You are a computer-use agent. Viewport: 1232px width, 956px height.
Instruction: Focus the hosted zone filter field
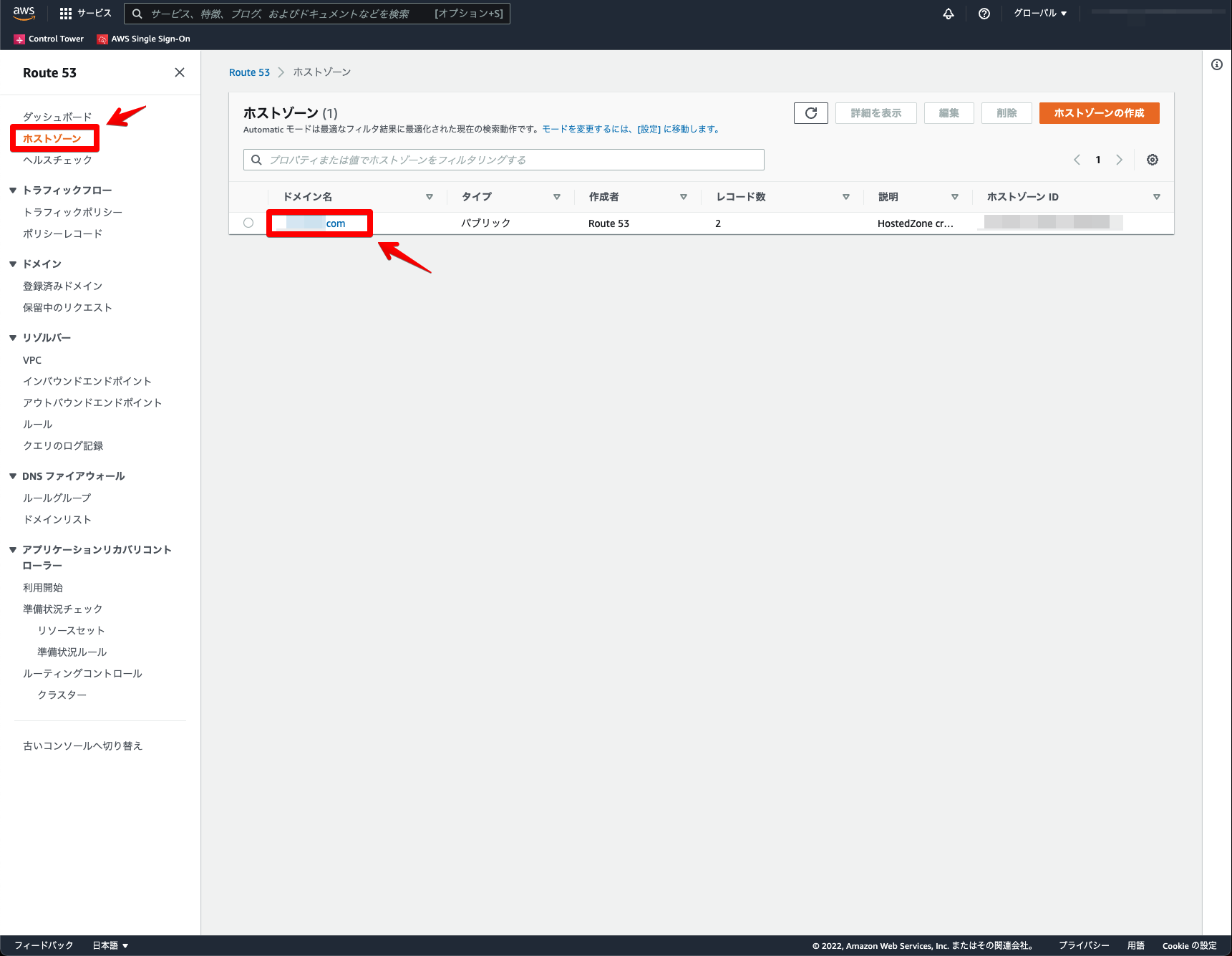point(503,160)
